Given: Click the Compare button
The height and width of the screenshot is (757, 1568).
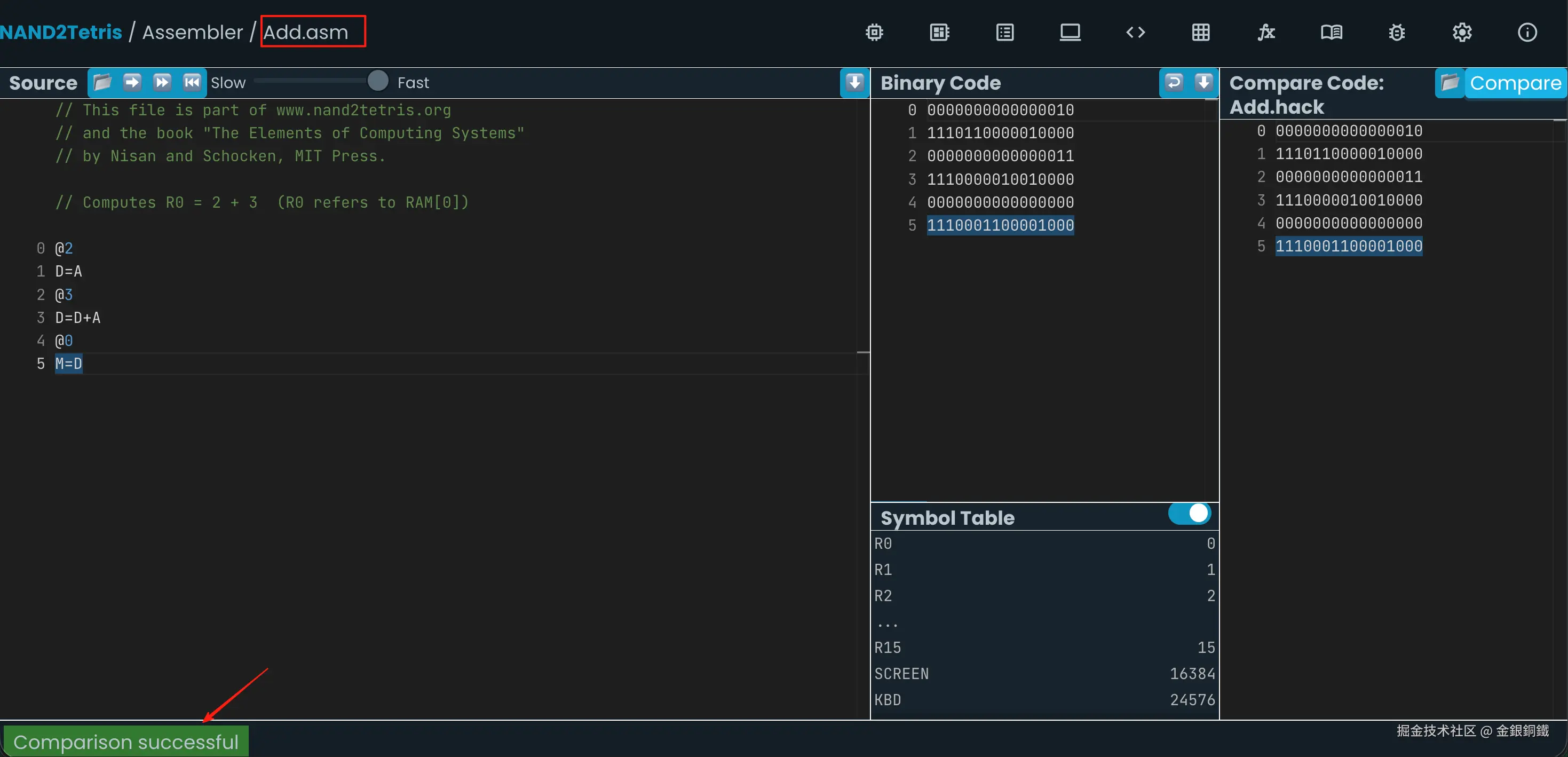Looking at the screenshot, I should click(x=1515, y=83).
